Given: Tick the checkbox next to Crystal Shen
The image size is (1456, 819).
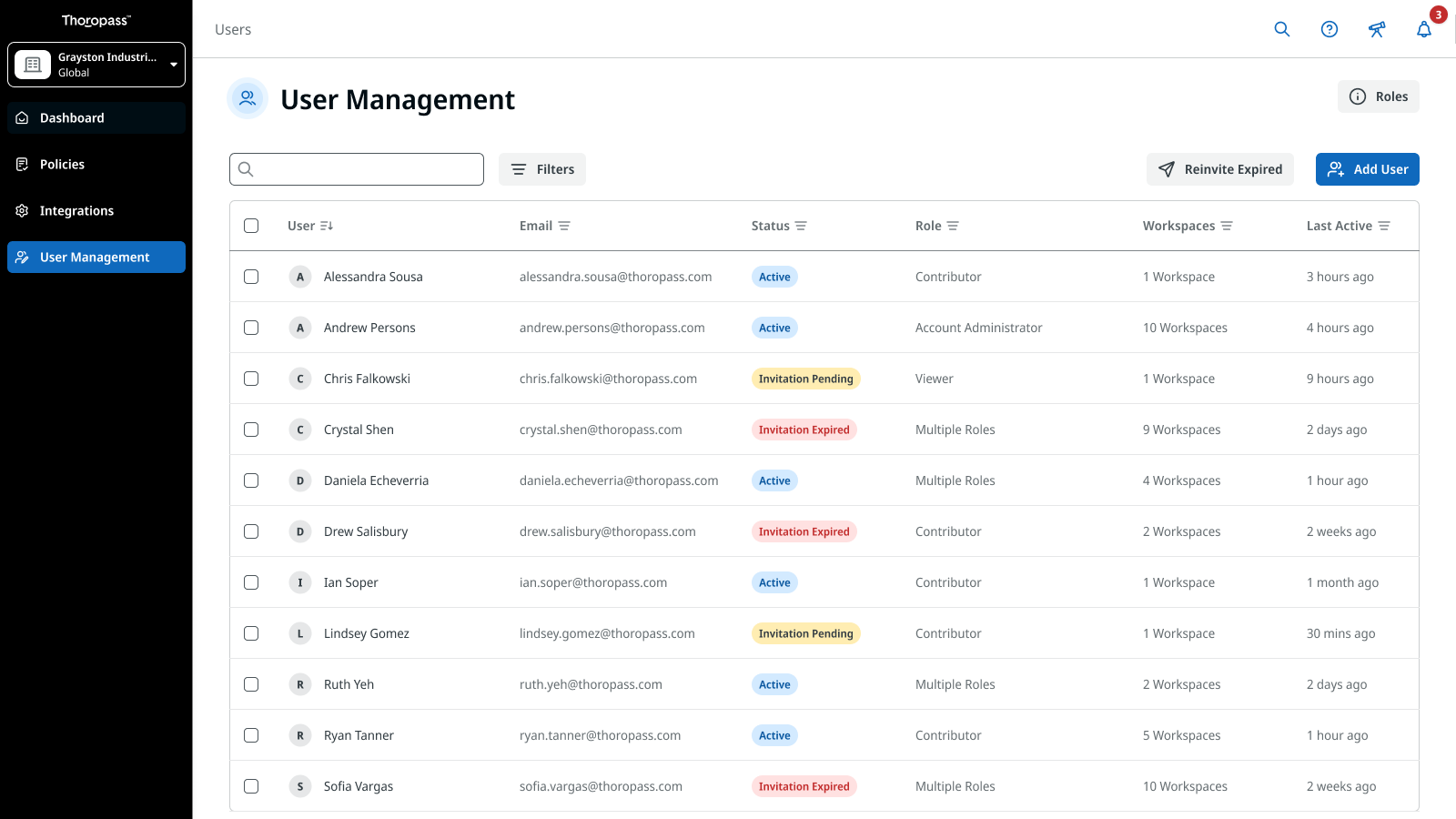Looking at the screenshot, I should pyautogui.click(x=251, y=430).
